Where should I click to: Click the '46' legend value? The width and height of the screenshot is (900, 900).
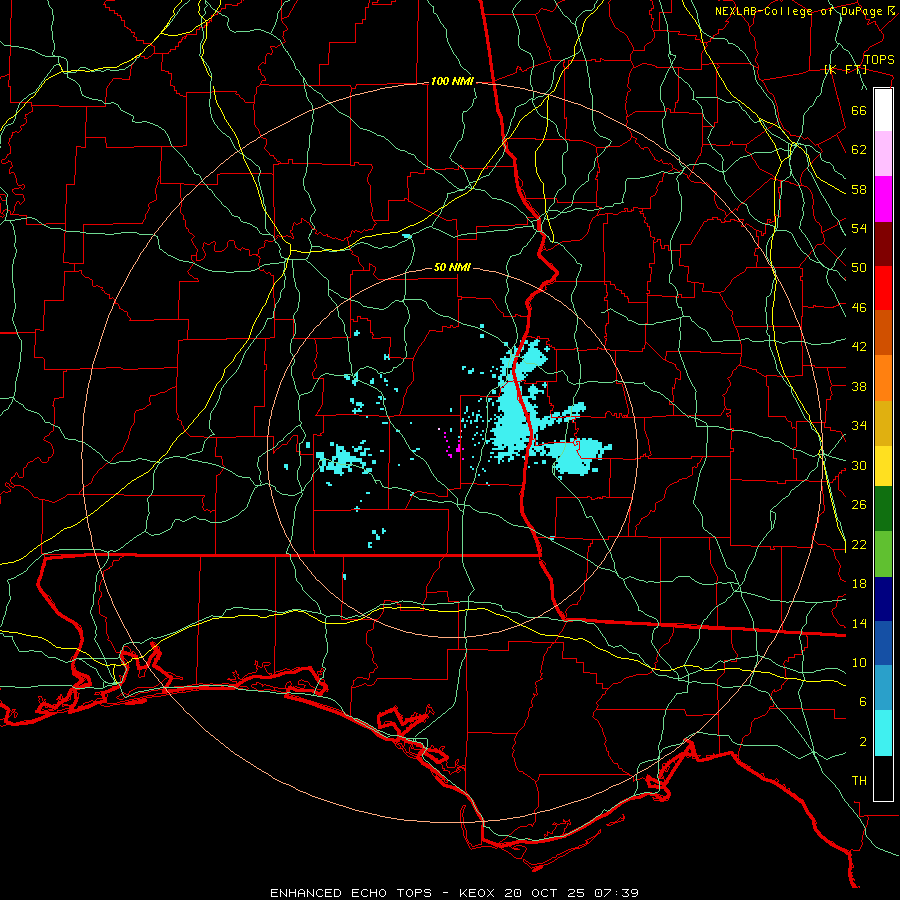[x=859, y=308]
